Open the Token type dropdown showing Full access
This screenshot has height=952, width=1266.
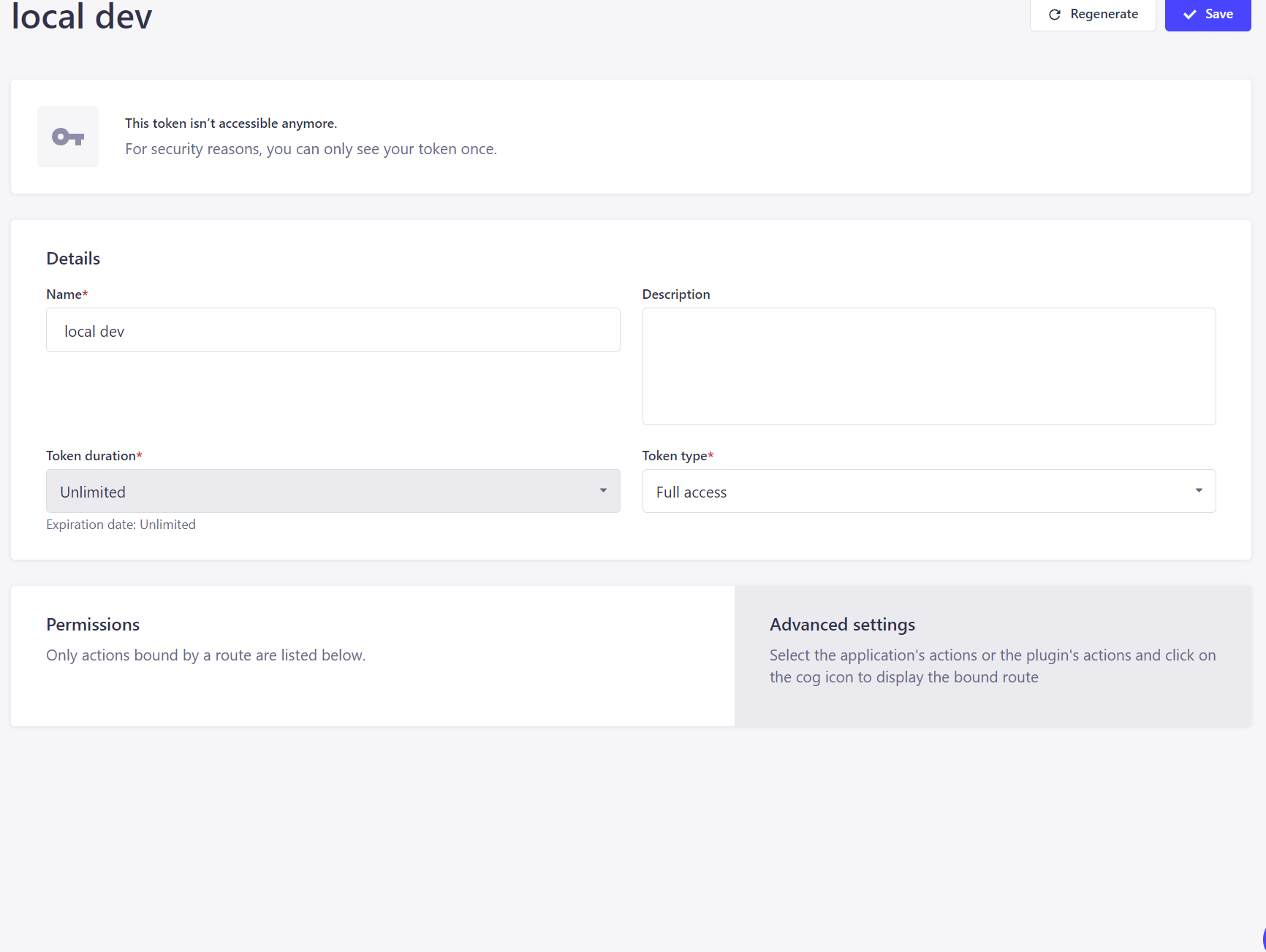pos(928,490)
